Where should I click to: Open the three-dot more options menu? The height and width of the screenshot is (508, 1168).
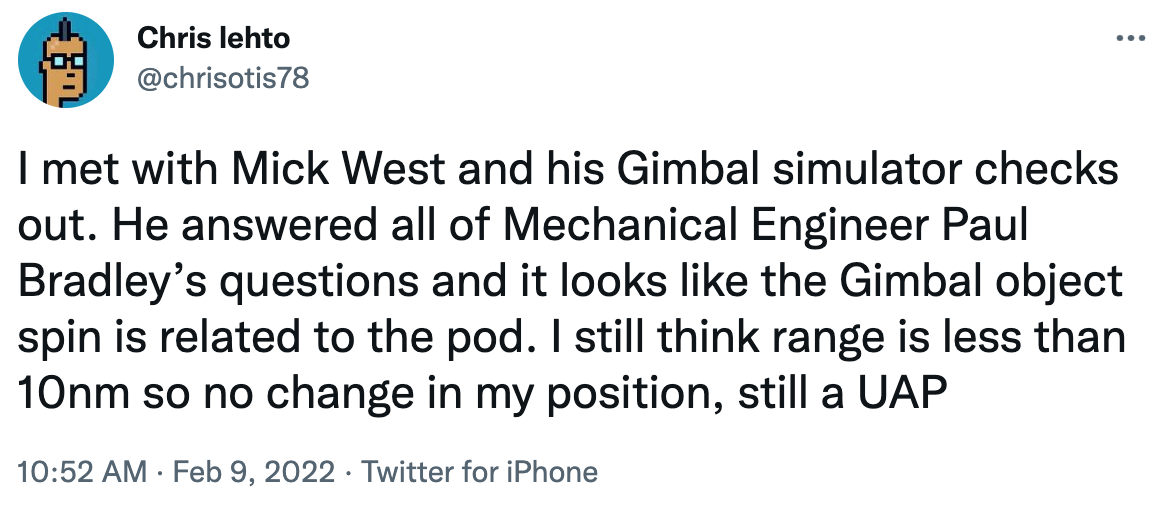pos(1129,39)
